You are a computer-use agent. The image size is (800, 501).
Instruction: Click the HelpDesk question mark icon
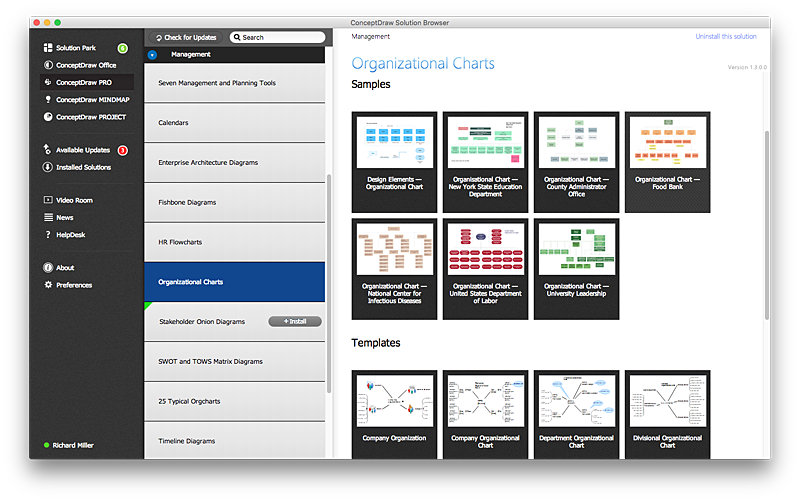(48, 235)
